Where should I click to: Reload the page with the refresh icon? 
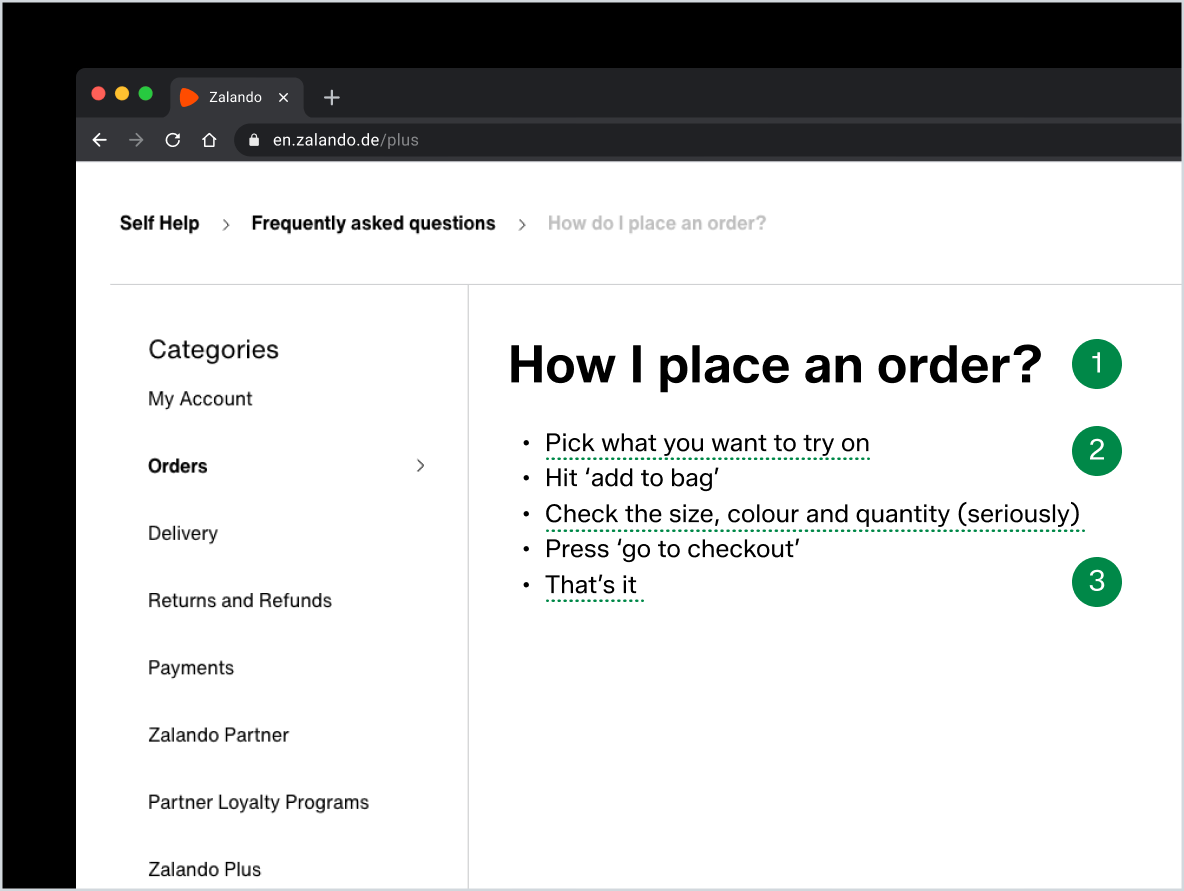(173, 140)
